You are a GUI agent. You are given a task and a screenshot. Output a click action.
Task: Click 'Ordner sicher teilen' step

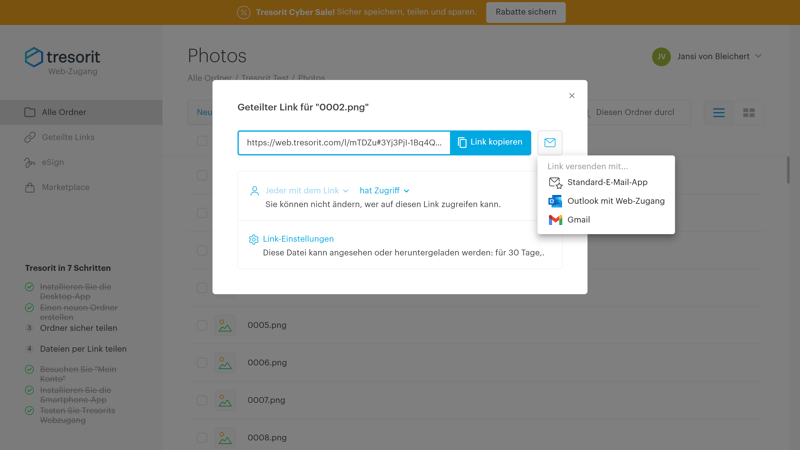click(79, 328)
